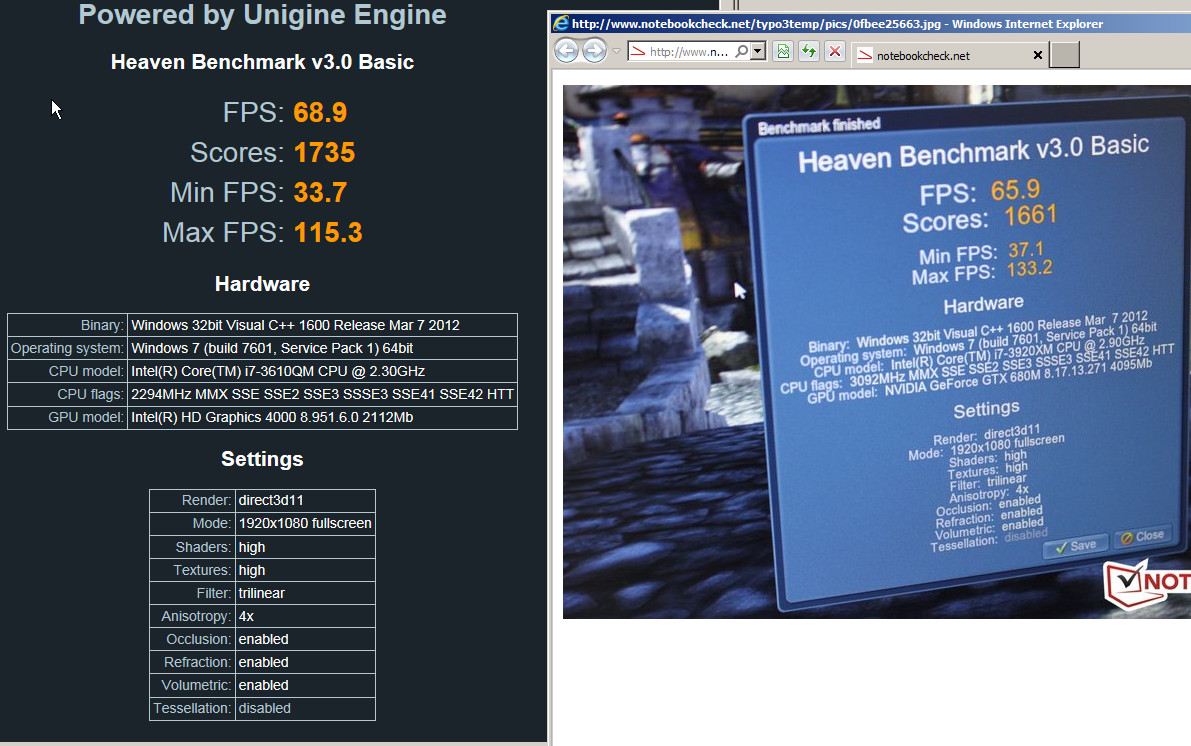The width and height of the screenshot is (1191, 746).
Task: Close the notebookcheck.net tab
Action: point(1038,55)
